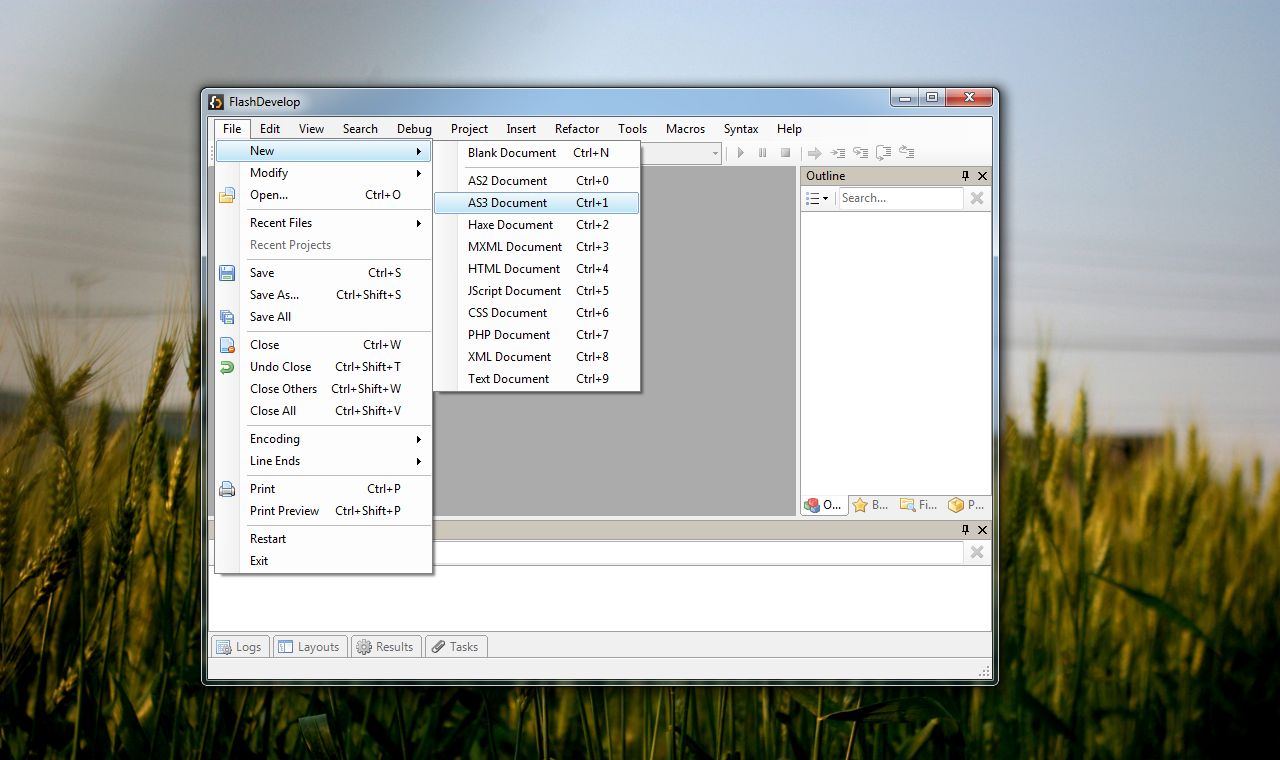Image resolution: width=1280 pixels, height=760 pixels.
Task: Choose JScript Document
Action: pyautogui.click(x=536, y=291)
